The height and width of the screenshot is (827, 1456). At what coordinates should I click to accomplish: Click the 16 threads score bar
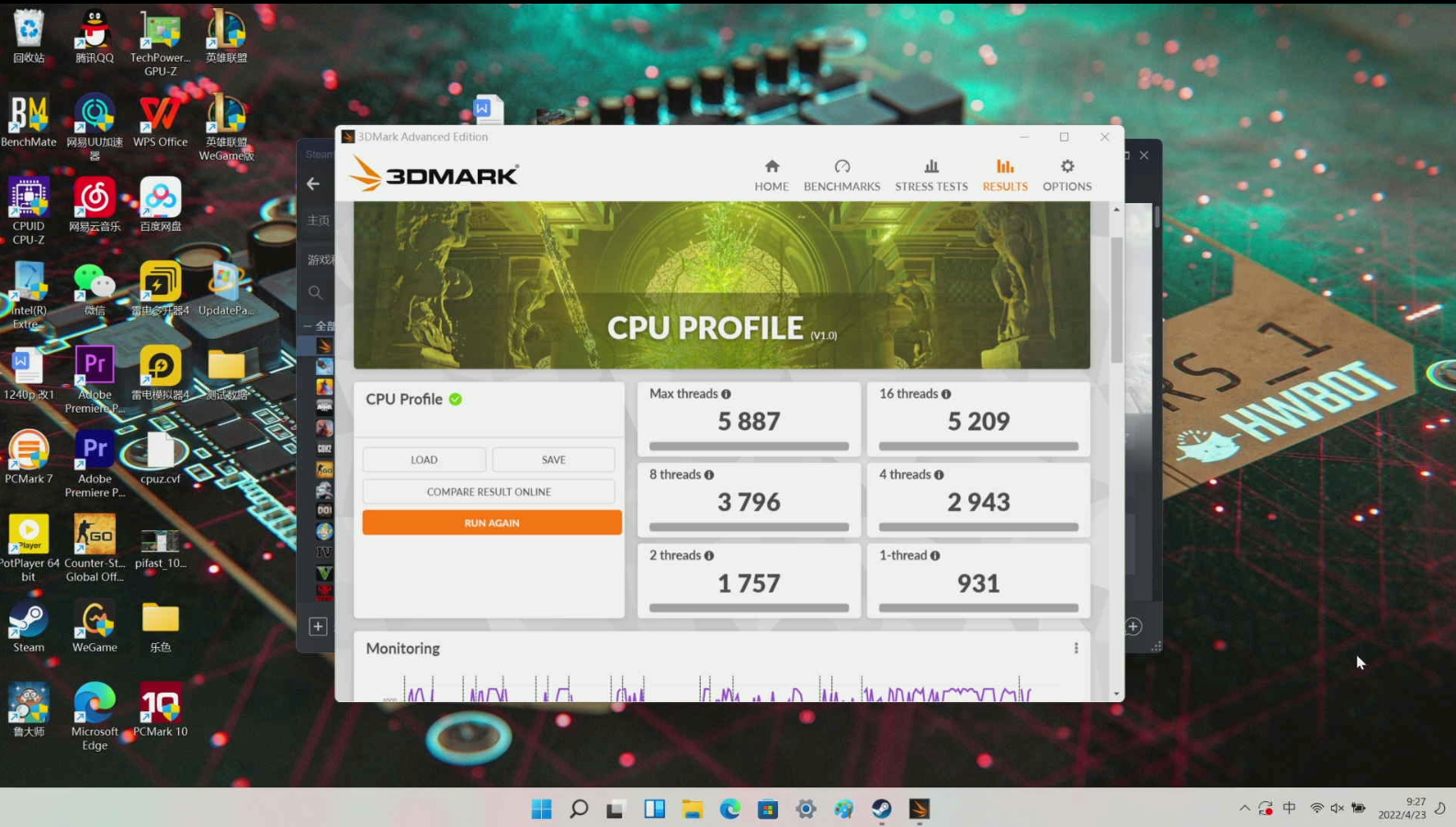[x=978, y=447]
